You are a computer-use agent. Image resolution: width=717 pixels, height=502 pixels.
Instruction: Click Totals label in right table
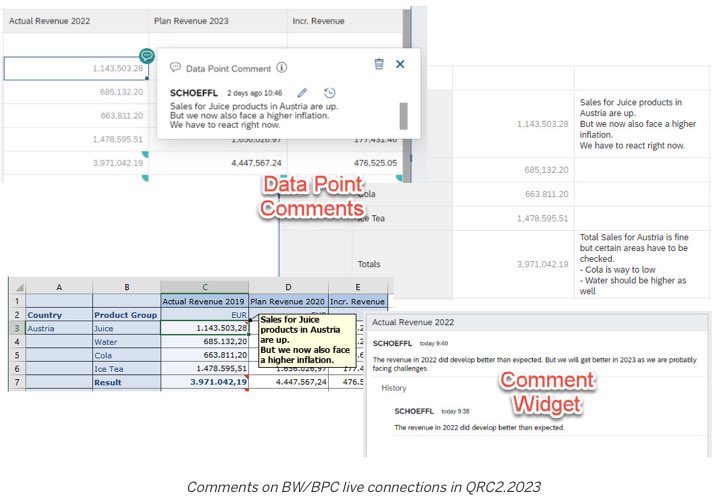[x=369, y=264]
